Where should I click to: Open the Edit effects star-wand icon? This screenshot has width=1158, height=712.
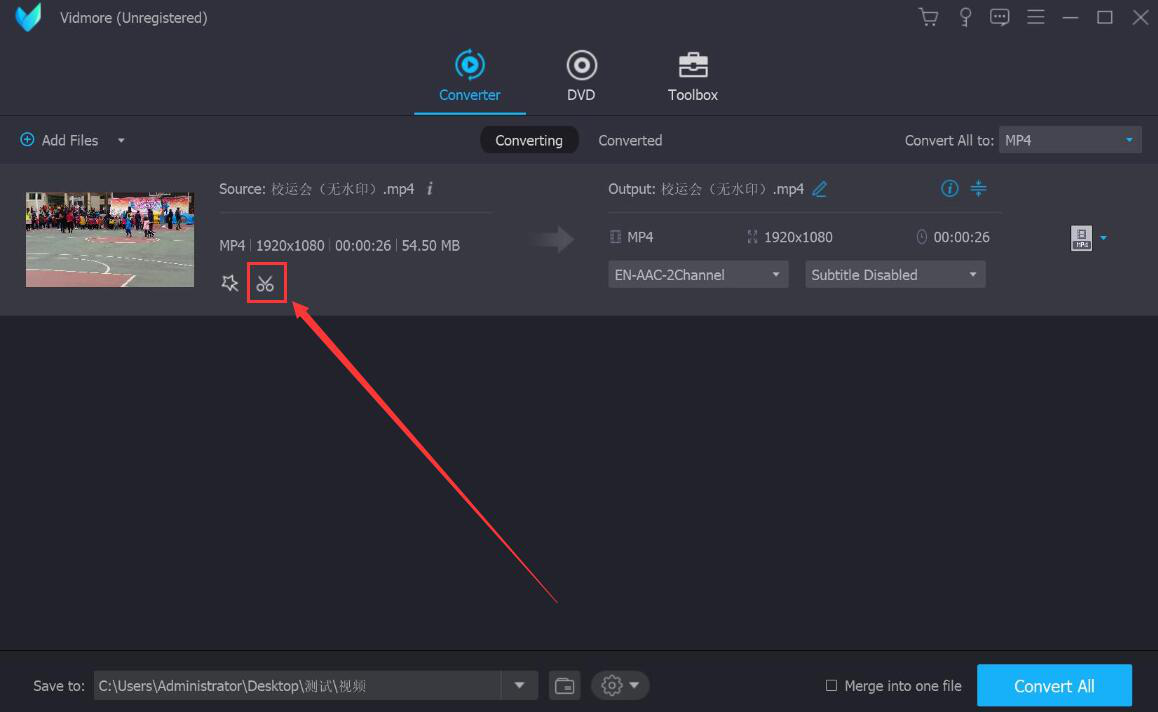230,283
